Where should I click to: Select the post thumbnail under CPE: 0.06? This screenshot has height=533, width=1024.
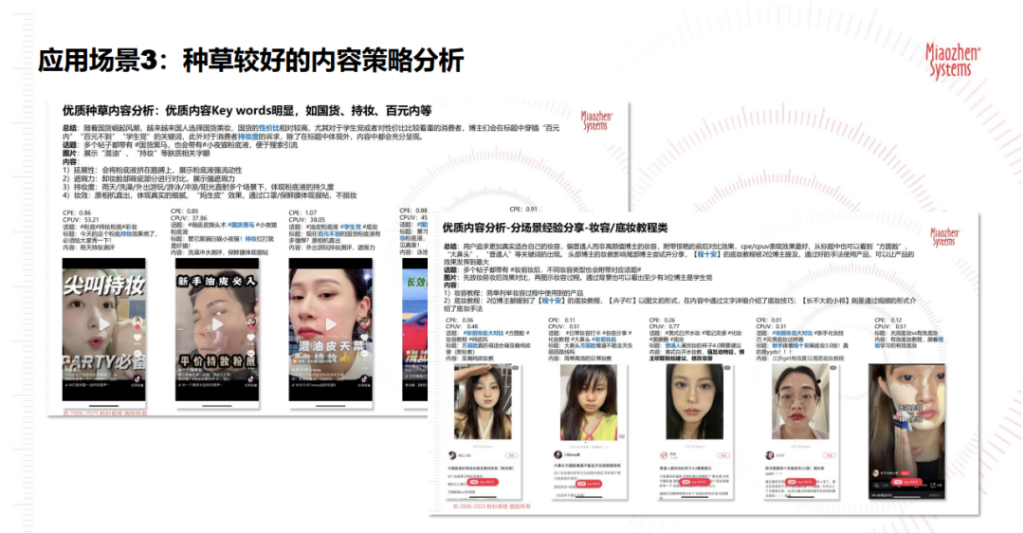coord(483,432)
